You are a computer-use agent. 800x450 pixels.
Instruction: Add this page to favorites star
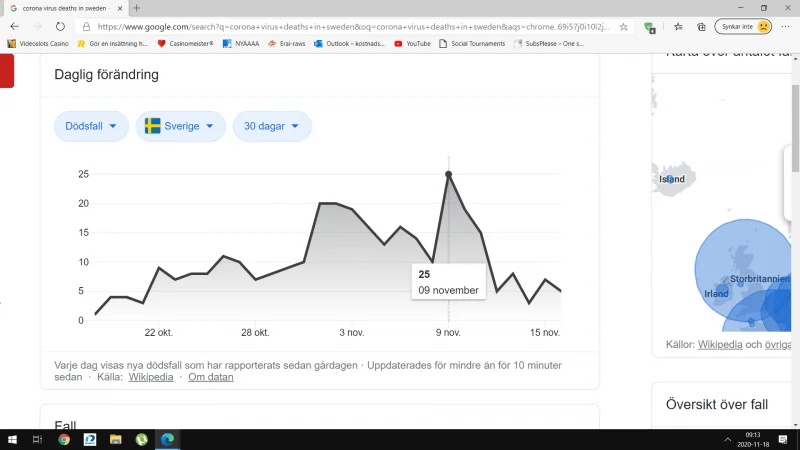point(623,27)
